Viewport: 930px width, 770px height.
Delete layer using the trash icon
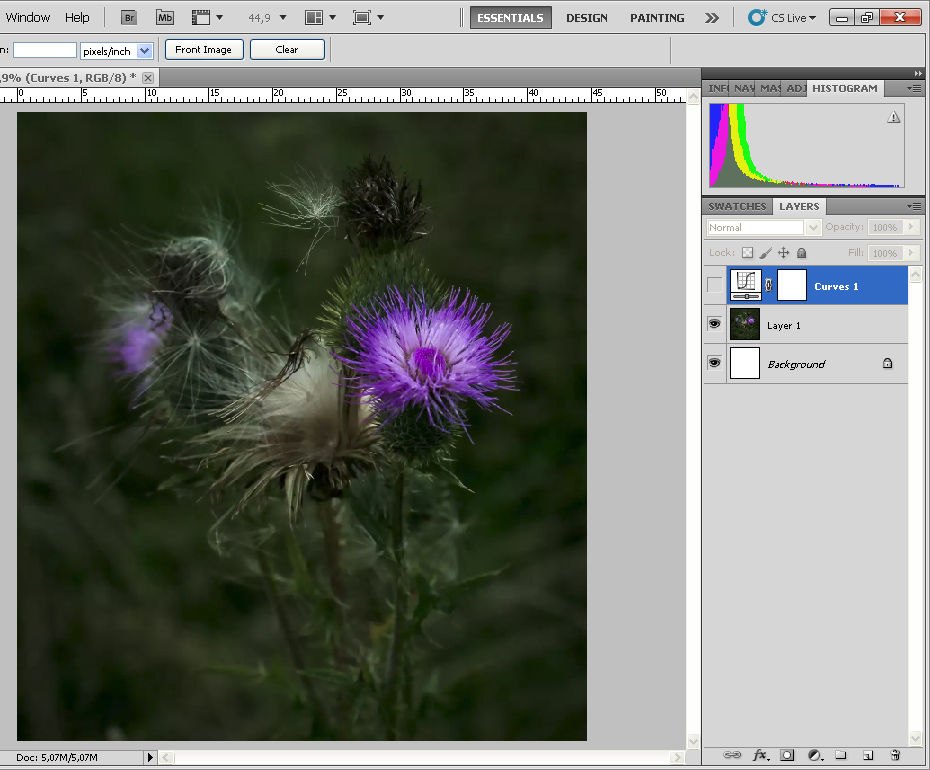(895, 755)
